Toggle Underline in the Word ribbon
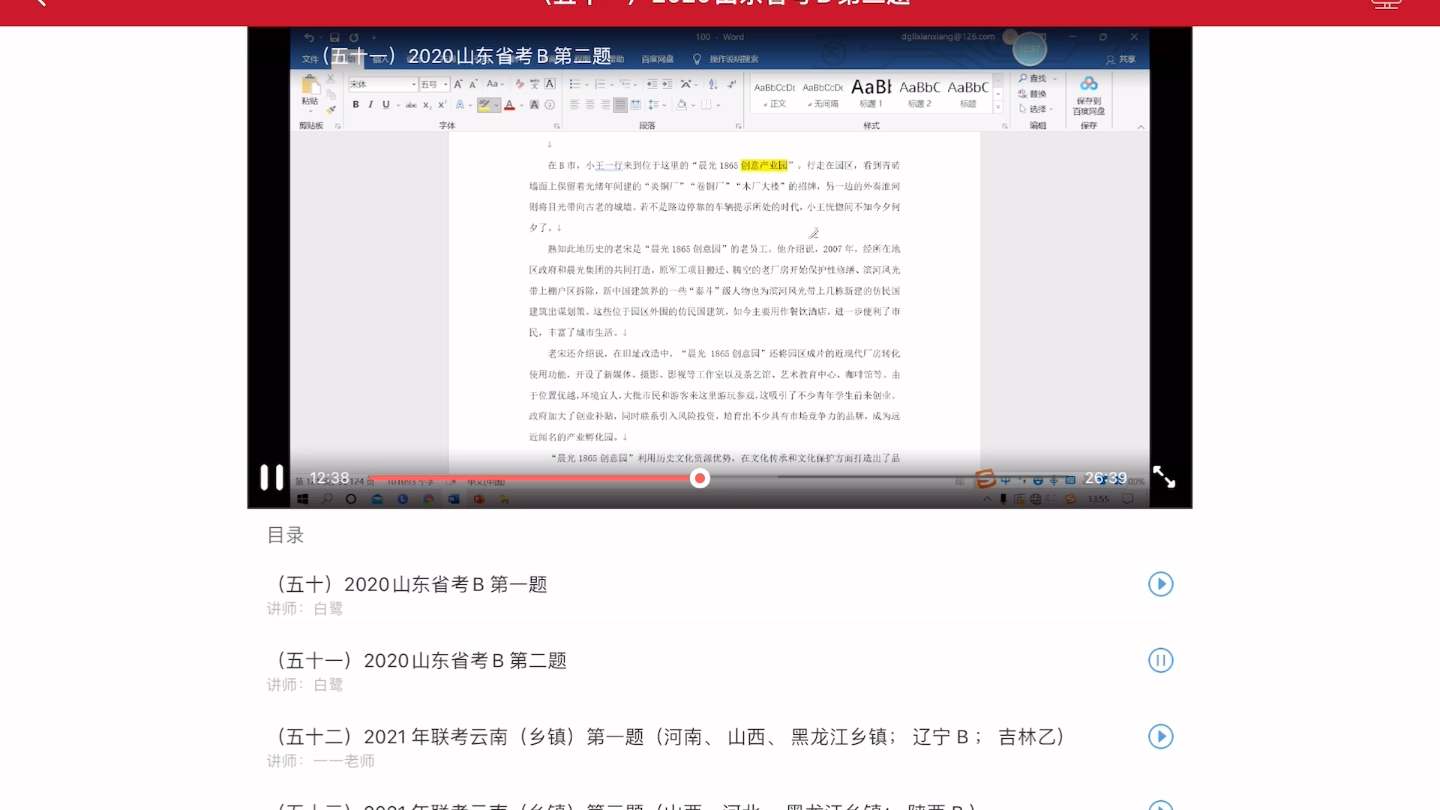 coord(385,105)
